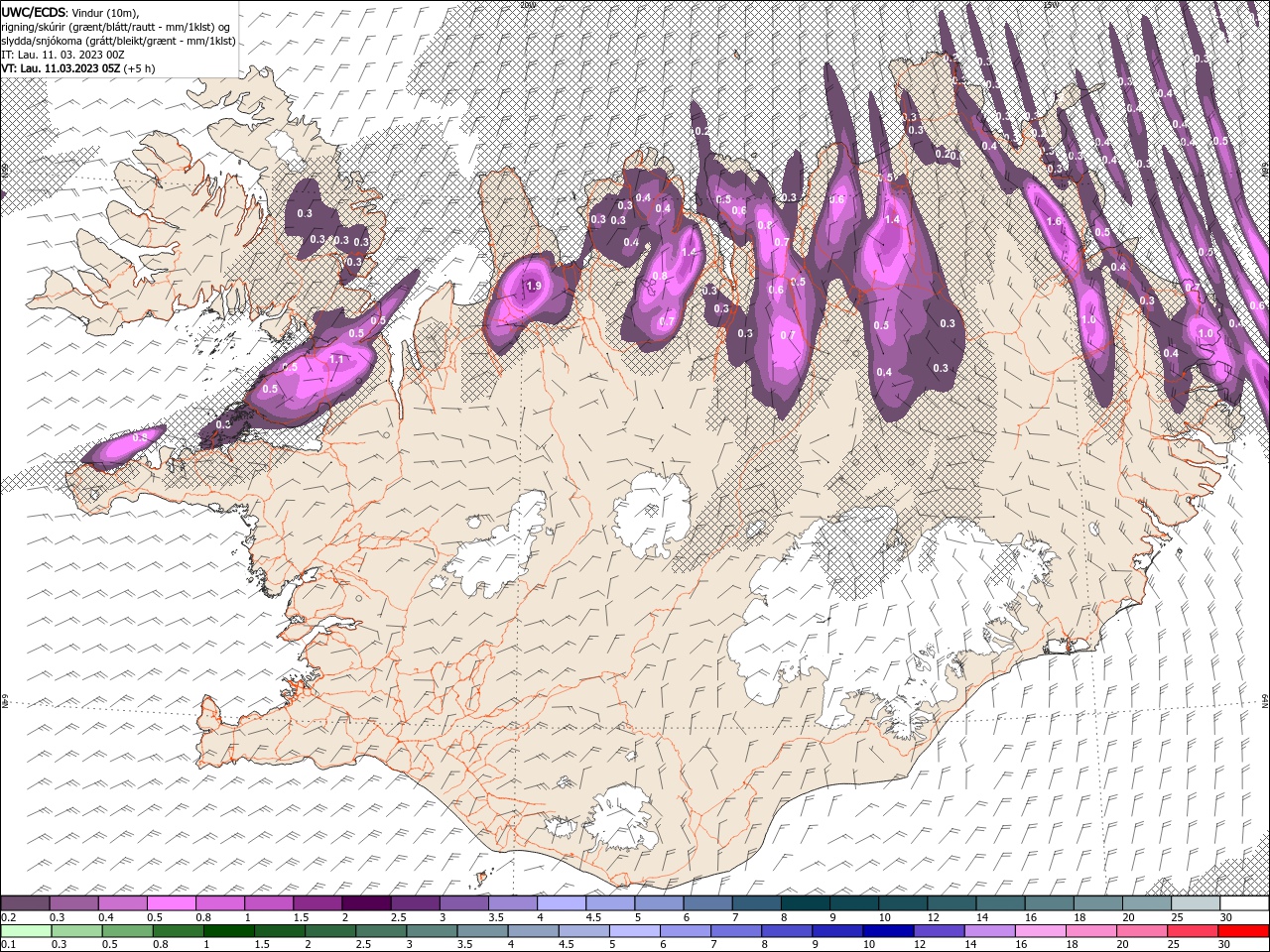
Task: Click the 'rigning/skúrir' legend description line
Action: (114, 27)
